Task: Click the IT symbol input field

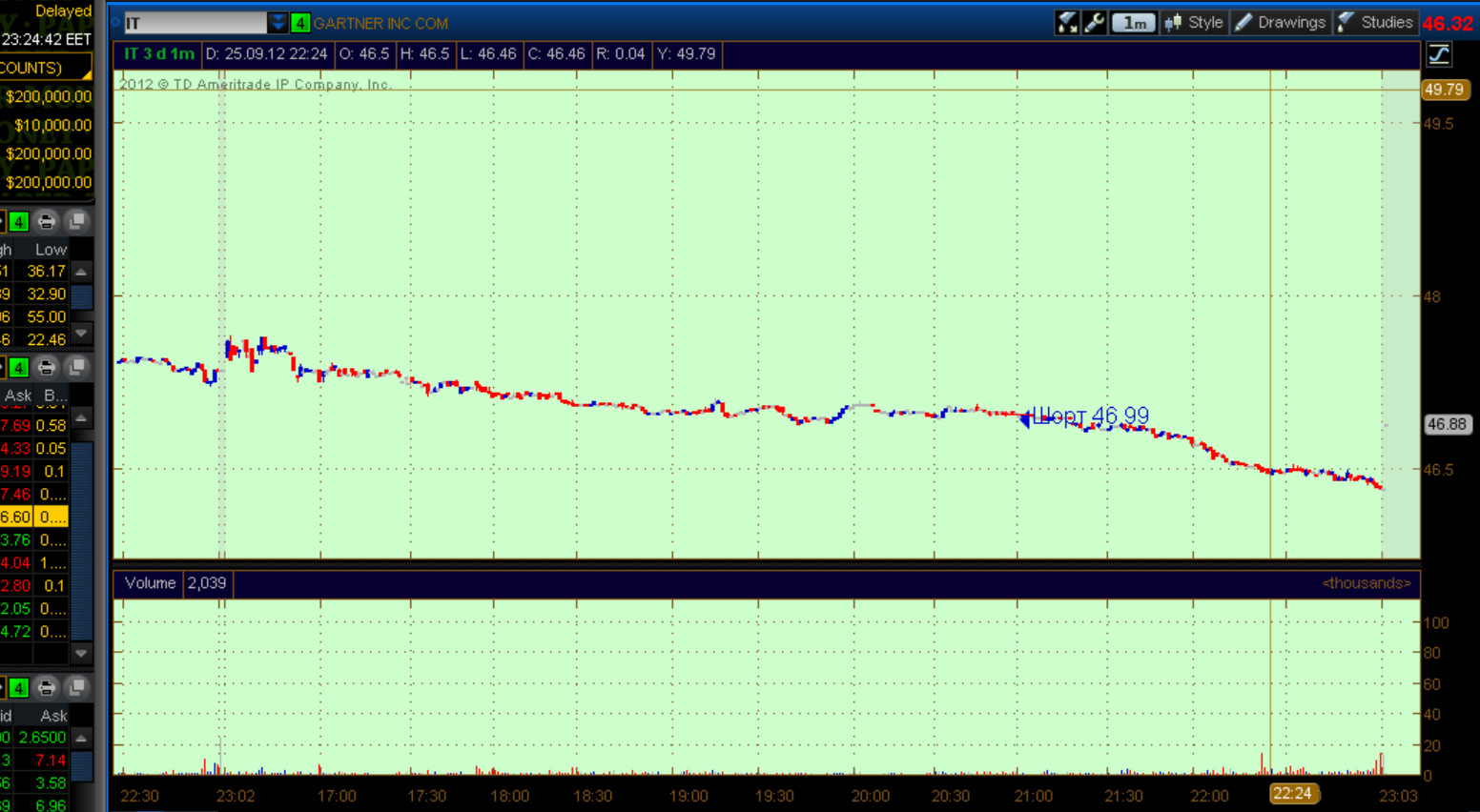Action: (195, 23)
